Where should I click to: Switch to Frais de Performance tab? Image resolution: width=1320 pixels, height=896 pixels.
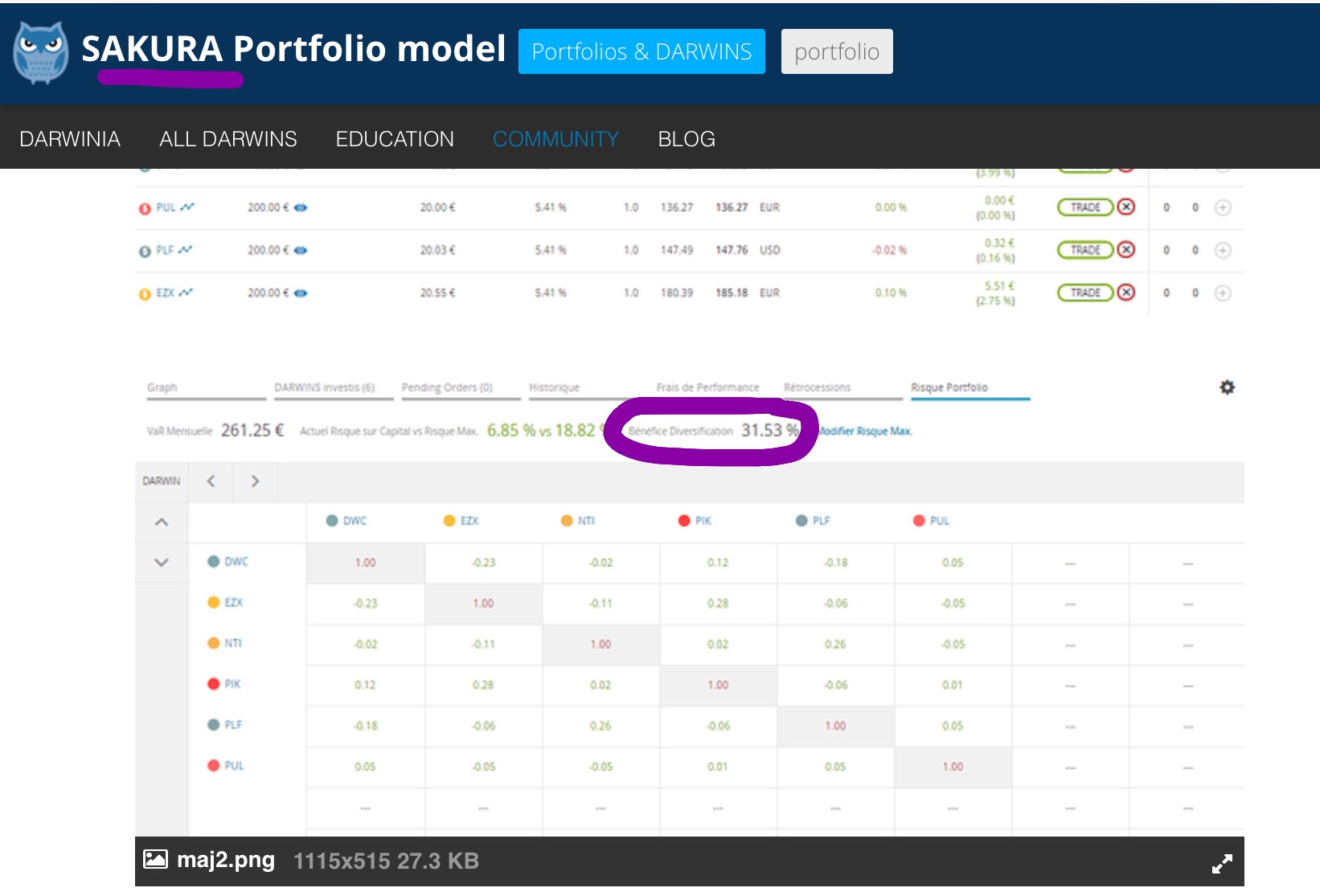(x=707, y=387)
